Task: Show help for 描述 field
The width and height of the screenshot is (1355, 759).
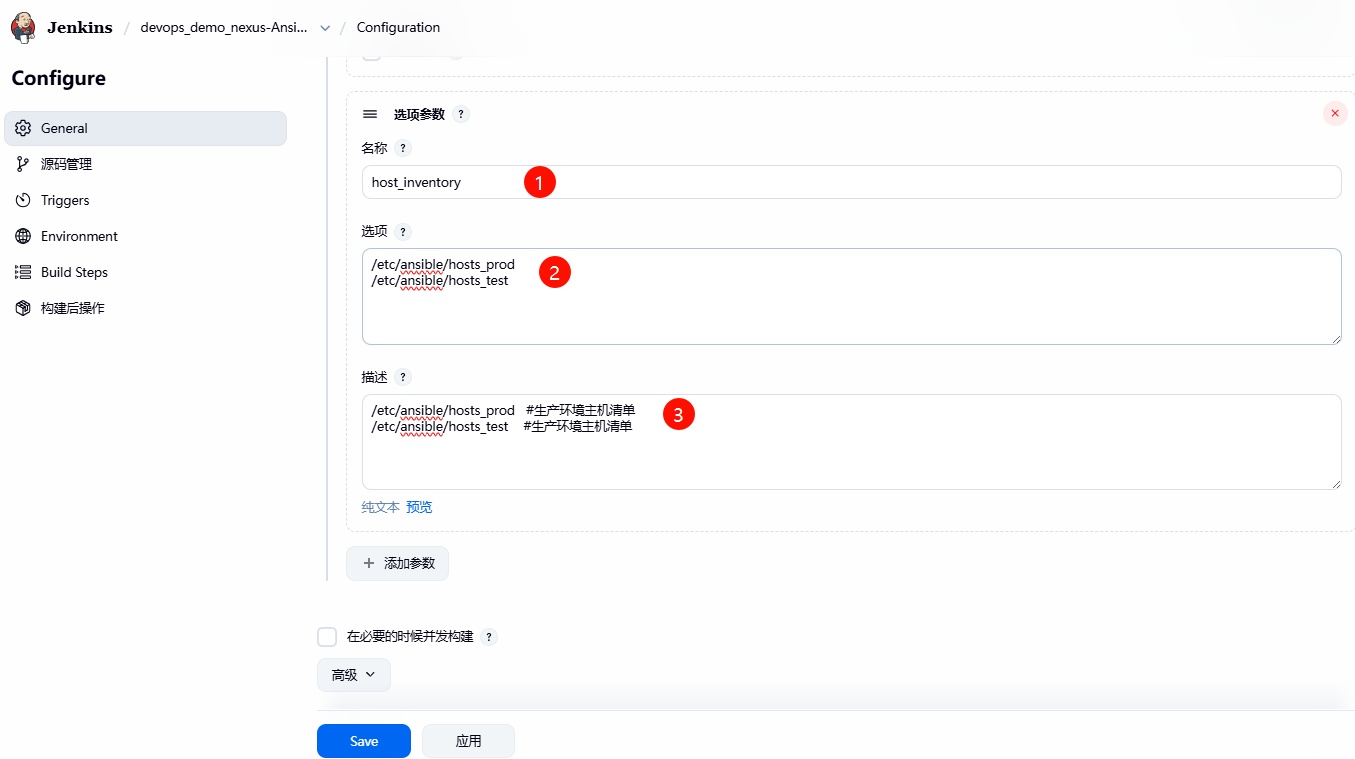Action: pos(403,377)
